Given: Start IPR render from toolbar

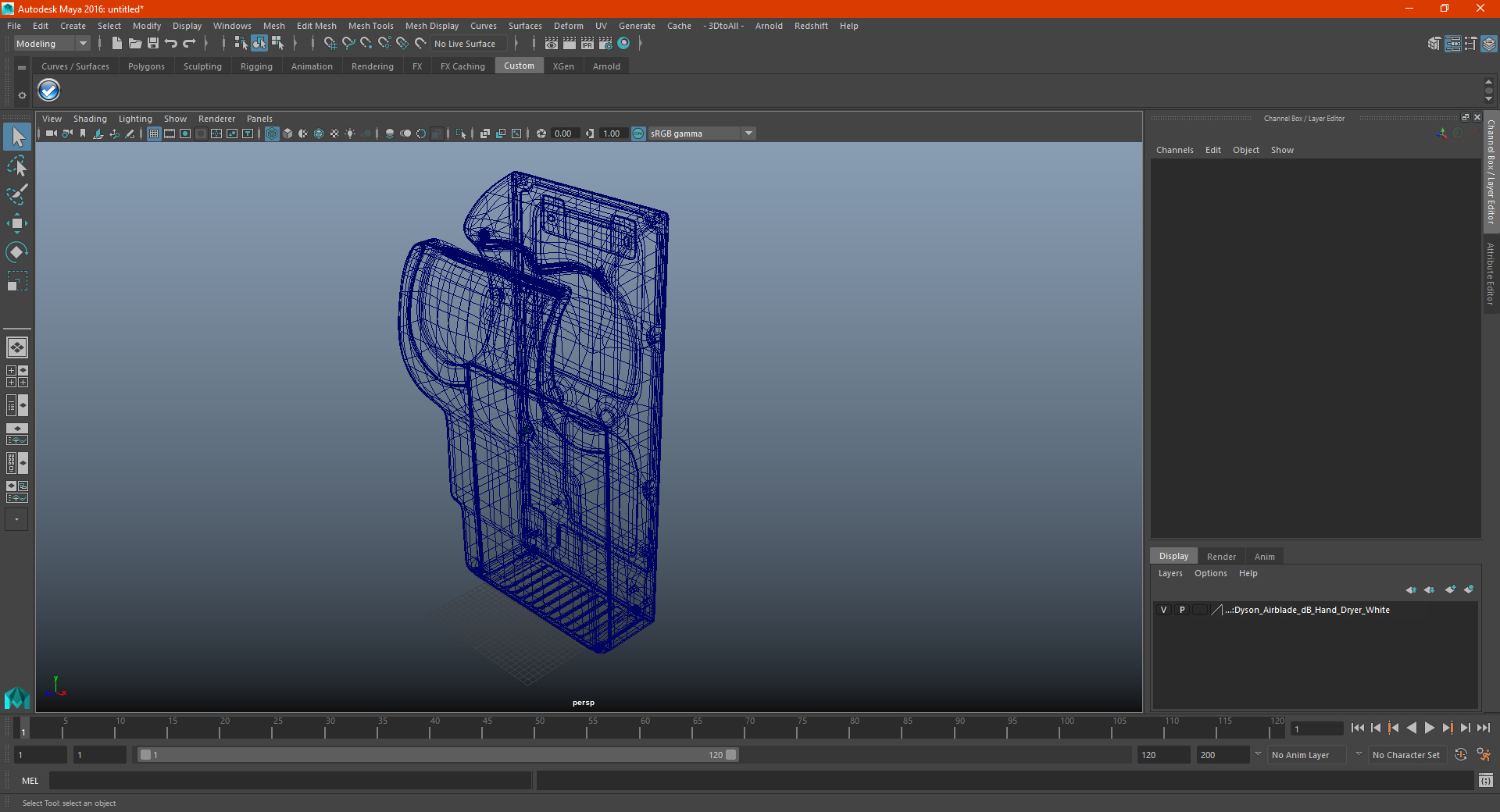Looking at the screenshot, I should coord(587,44).
